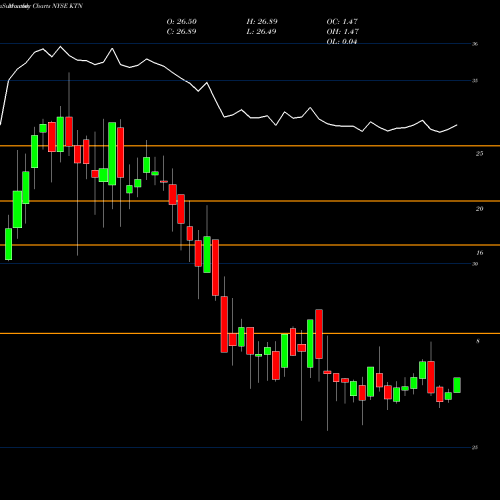
Task: Click the '8' orange level label
Action: coord(478,341)
